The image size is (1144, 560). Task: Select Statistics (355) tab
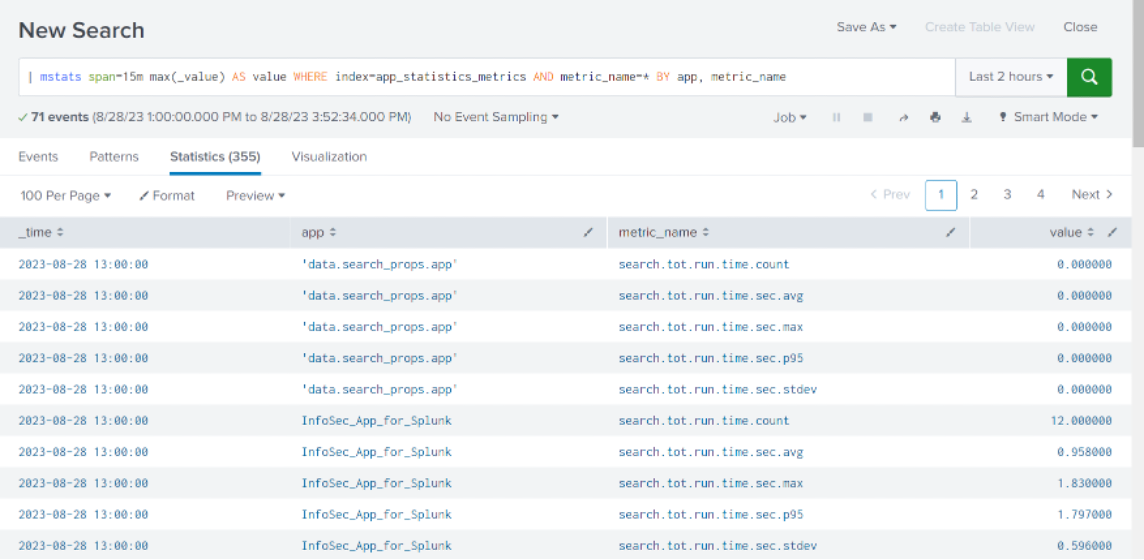(214, 157)
